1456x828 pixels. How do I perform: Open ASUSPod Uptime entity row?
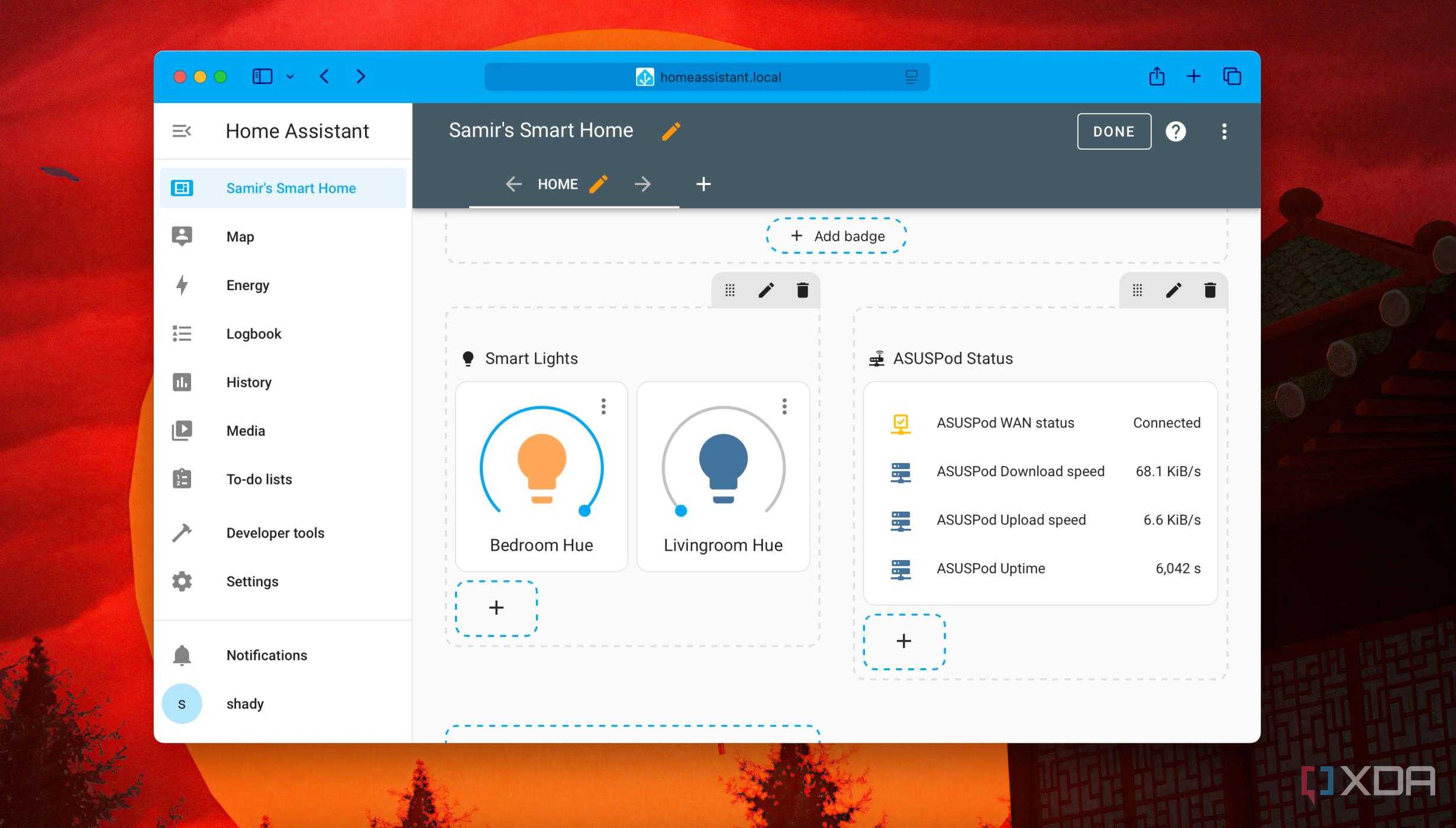[x=1040, y=568]
